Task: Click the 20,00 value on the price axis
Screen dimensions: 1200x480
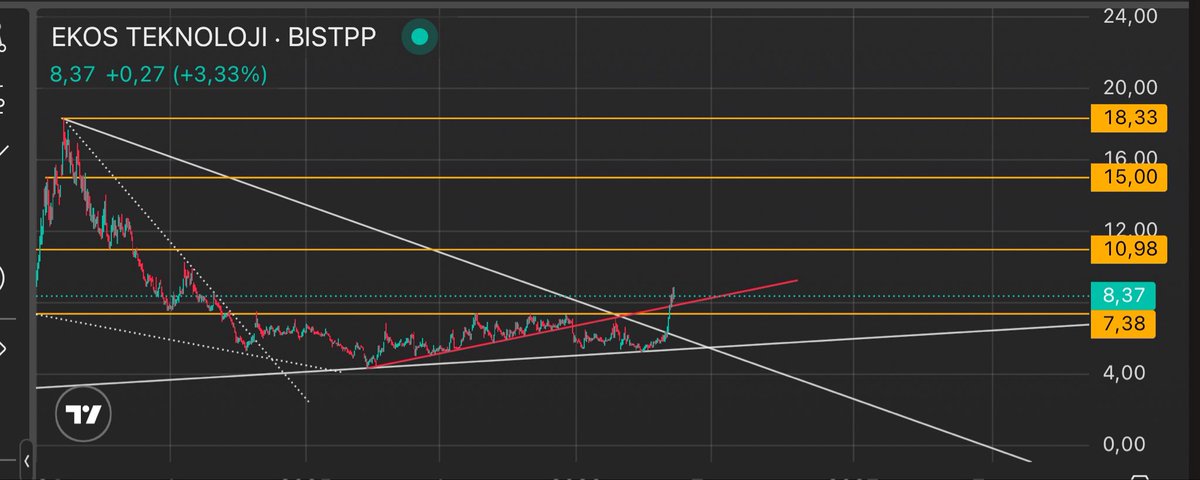Action: (x=1129, y=88)
